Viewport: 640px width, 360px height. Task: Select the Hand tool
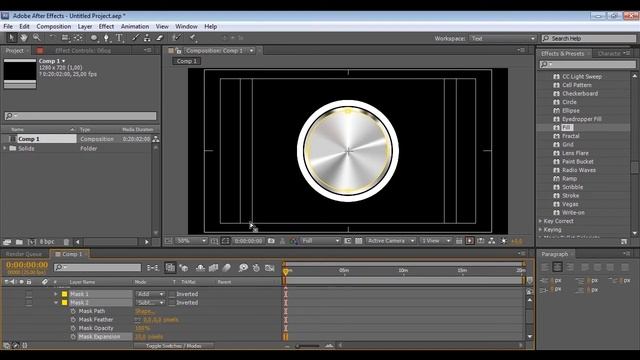point(24,38)
